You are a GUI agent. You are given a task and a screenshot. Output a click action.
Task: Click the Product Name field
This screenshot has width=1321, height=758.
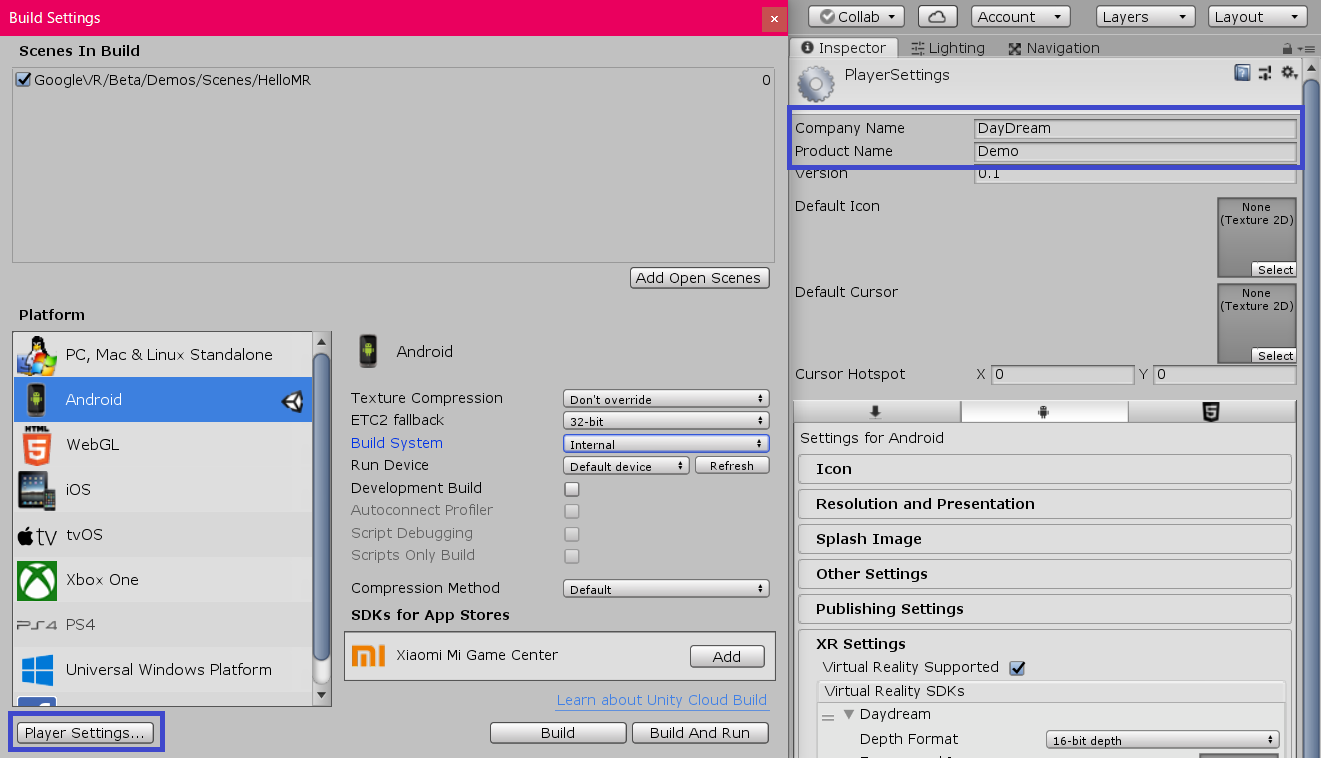pyautogui.click(x=1135, y=151)
